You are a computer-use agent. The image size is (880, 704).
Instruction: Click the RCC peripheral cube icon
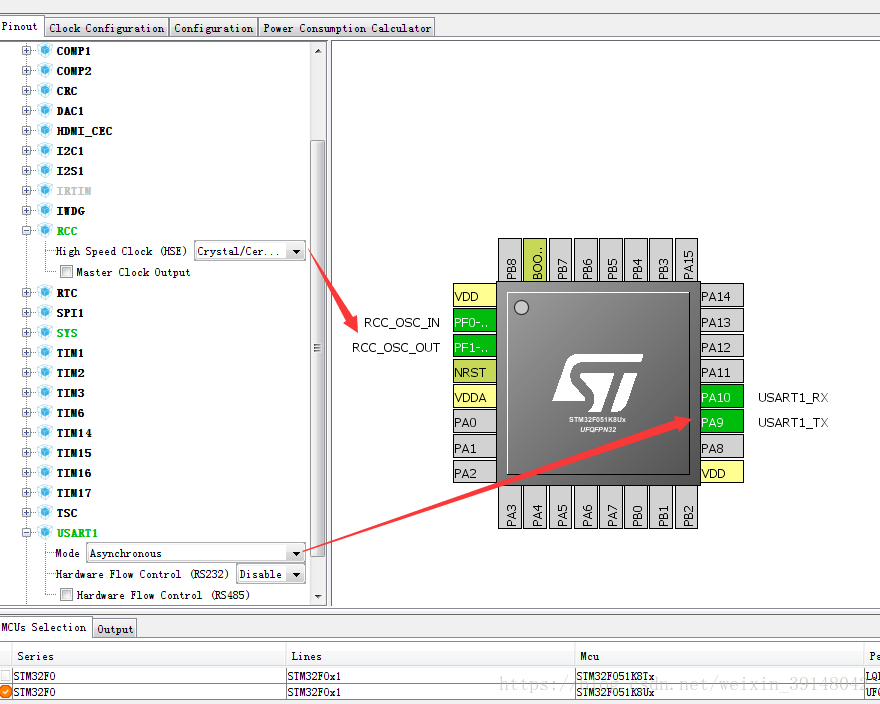pyautogui.click(x=45, y=230)
